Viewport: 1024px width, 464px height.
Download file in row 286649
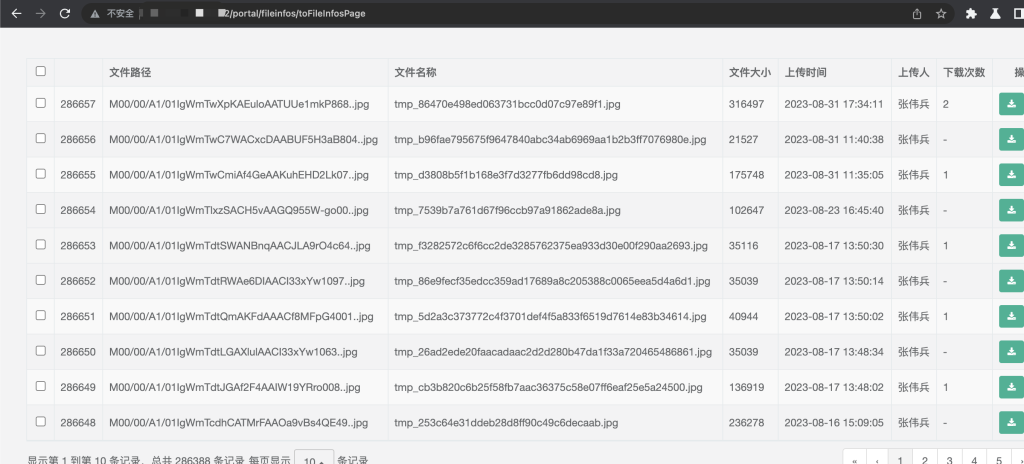[1012, 387]
